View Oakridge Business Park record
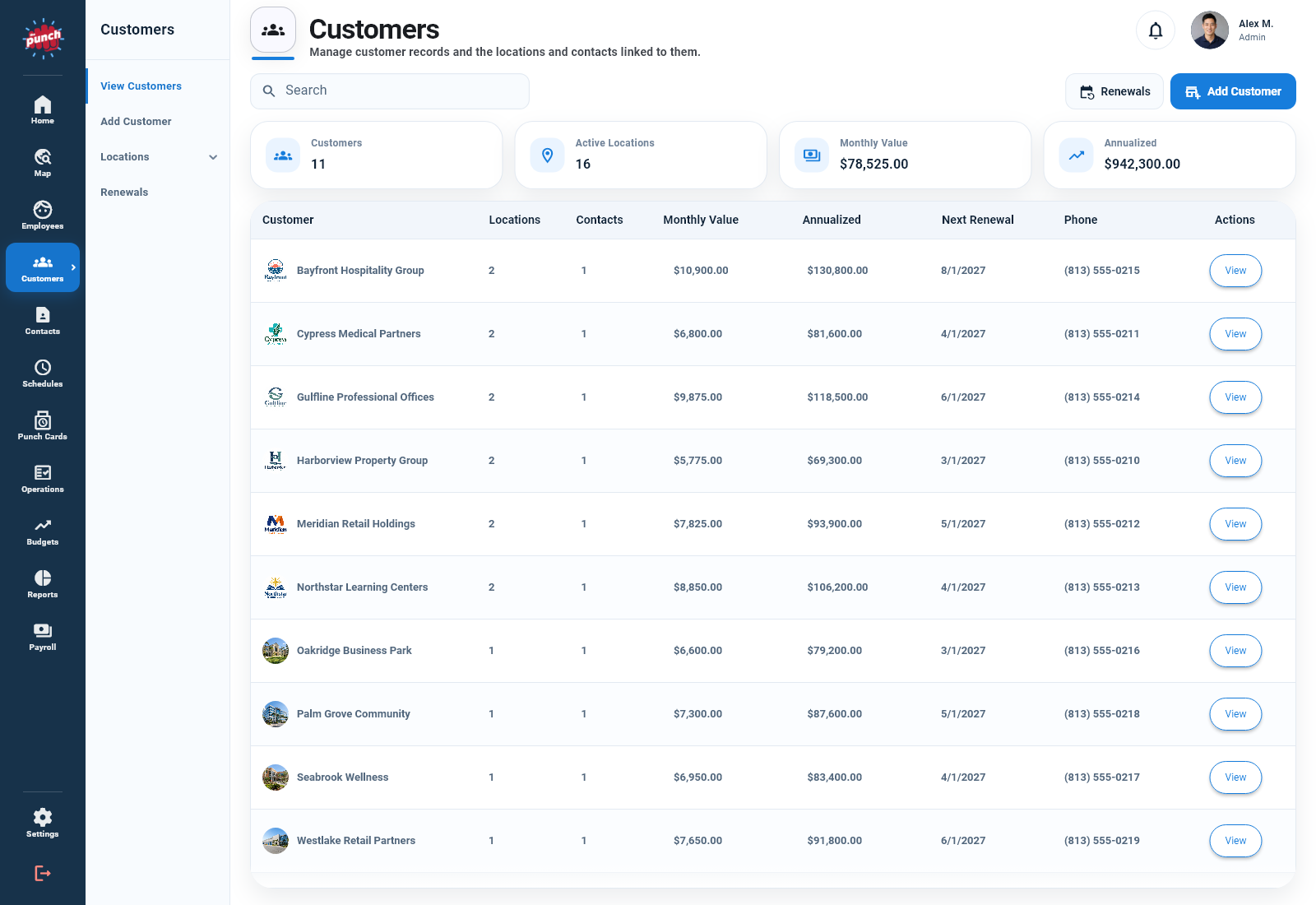 (x=1235, y=651)
